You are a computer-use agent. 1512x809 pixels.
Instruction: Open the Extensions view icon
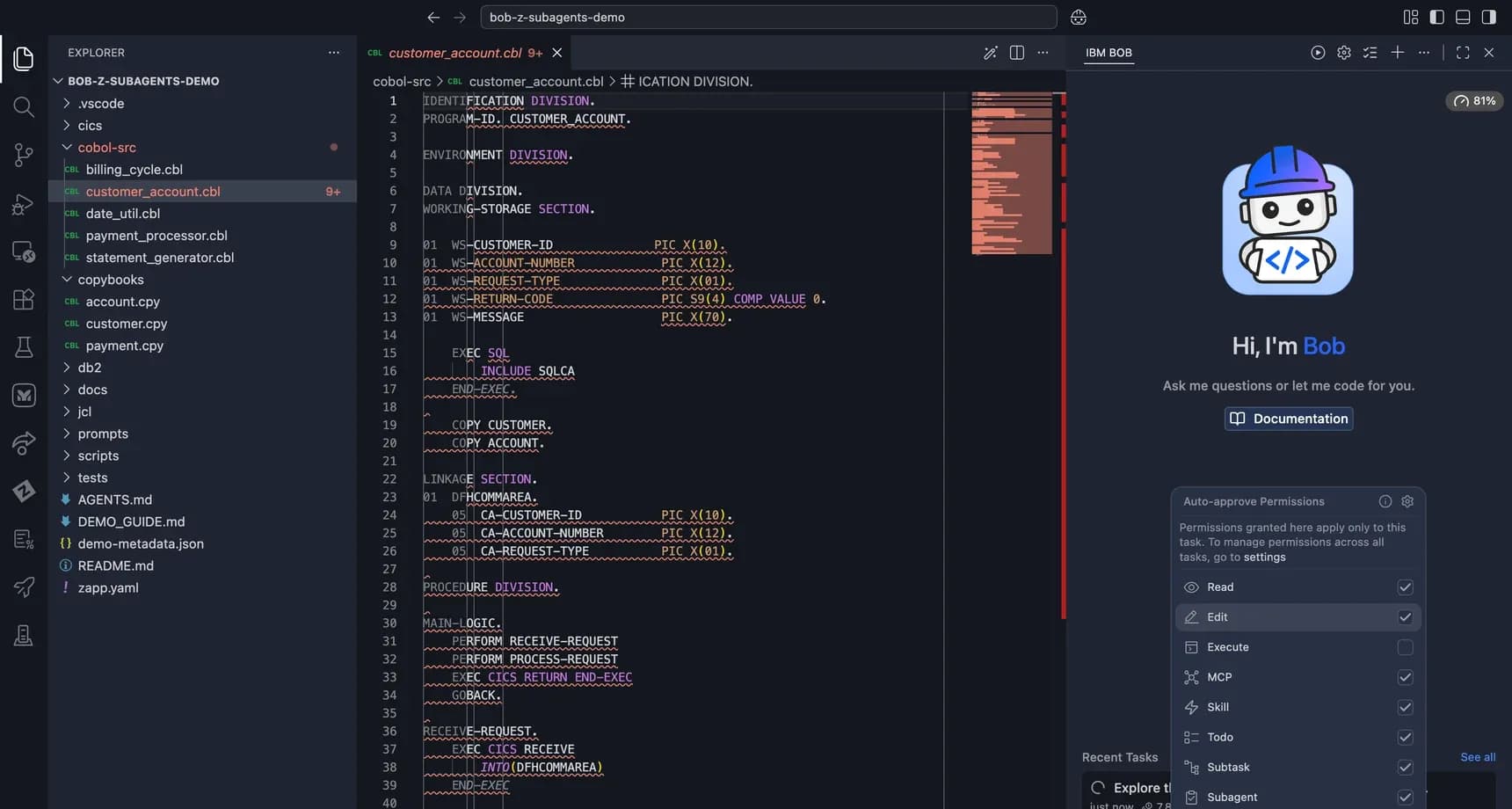click(x=24, y=299)
